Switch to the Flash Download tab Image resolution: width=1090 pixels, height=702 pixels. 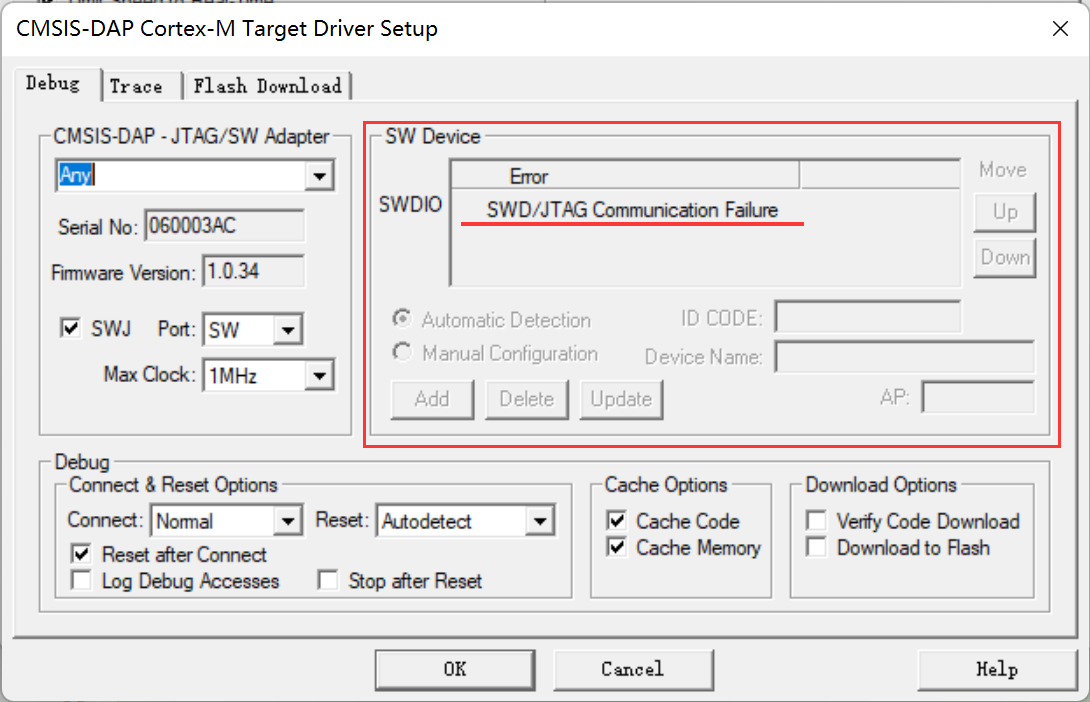[x=268, y=86]
